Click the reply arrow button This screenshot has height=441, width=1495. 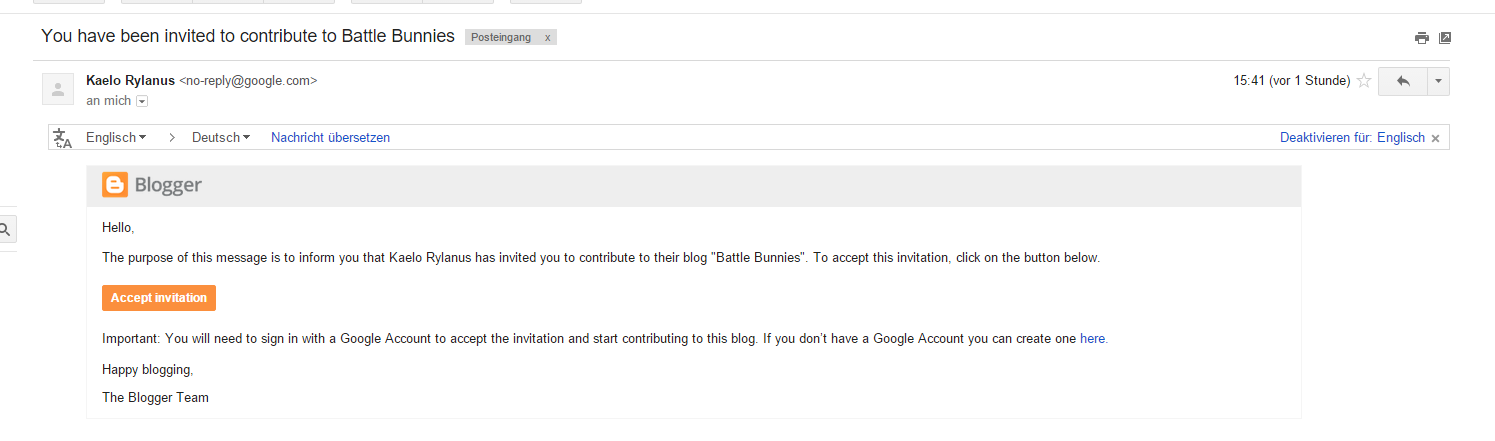pos(1402,81)
